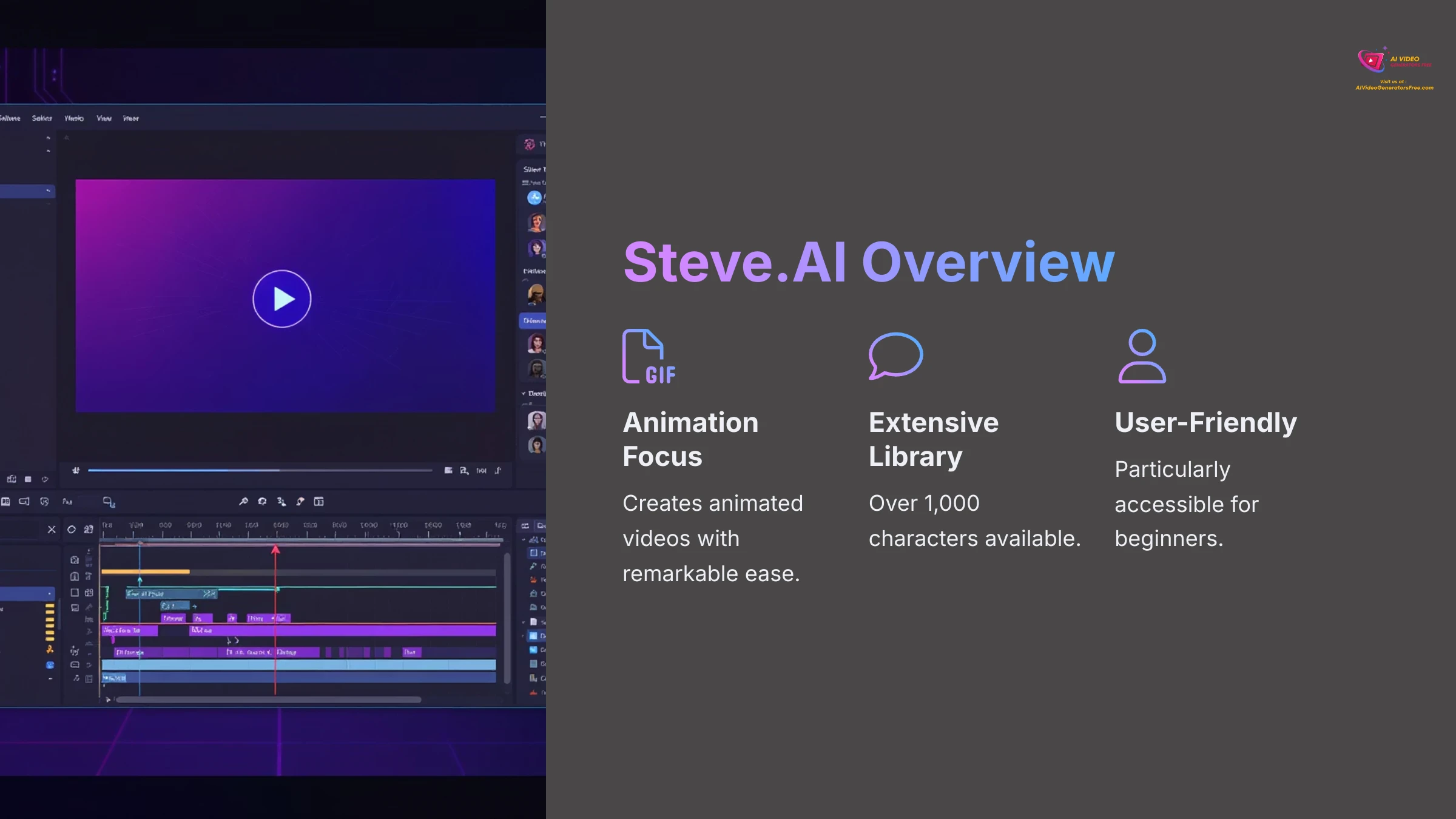This screenshot has width=1456, height=819.
Task: Click the headset icon beside the magnifier
Action: tap(262, 501)
